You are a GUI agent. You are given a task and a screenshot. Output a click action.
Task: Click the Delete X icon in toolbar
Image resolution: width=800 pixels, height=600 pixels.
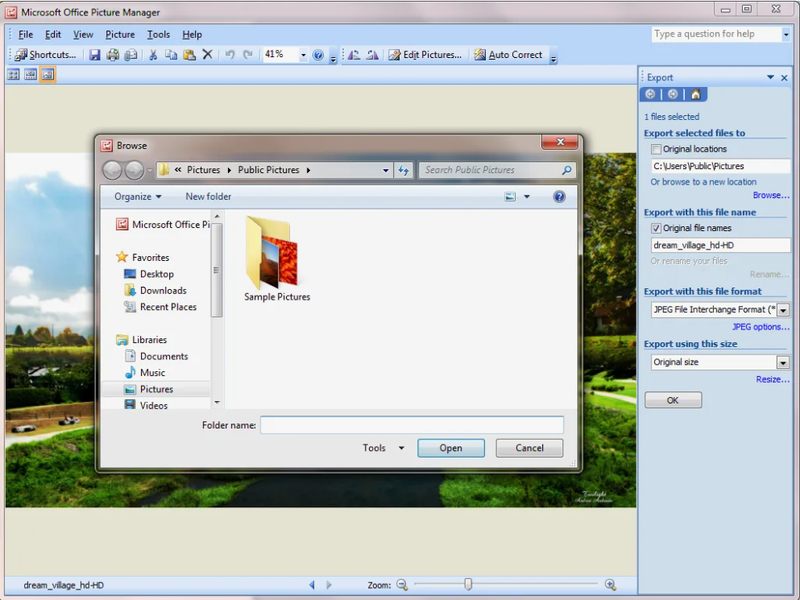[x=208, y=55]
